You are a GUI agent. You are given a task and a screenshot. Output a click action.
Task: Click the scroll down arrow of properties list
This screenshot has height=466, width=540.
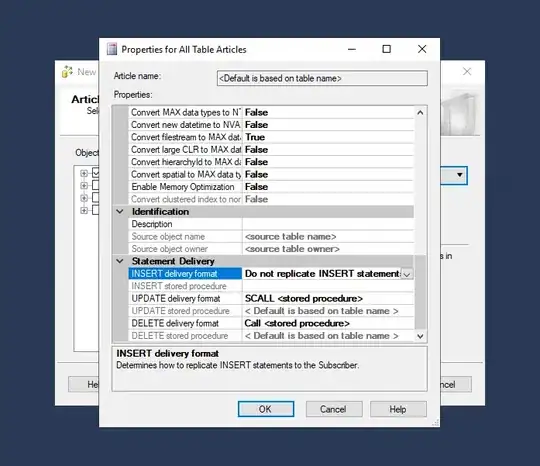pos(420,336)
